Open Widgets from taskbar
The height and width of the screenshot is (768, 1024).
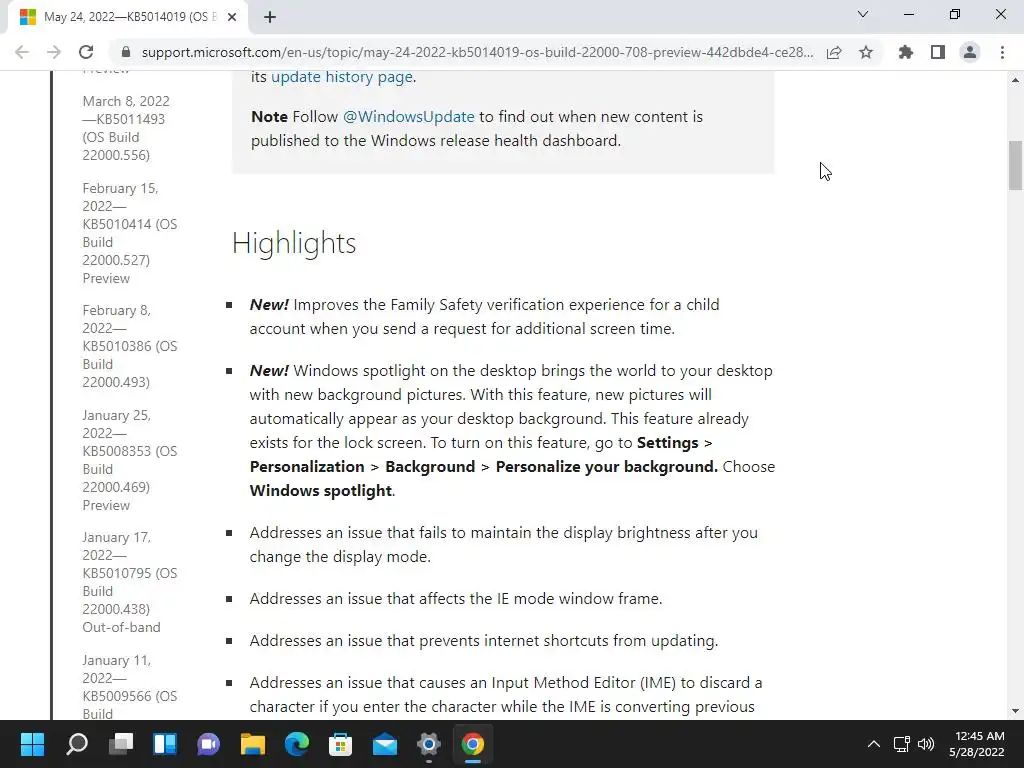165,744
